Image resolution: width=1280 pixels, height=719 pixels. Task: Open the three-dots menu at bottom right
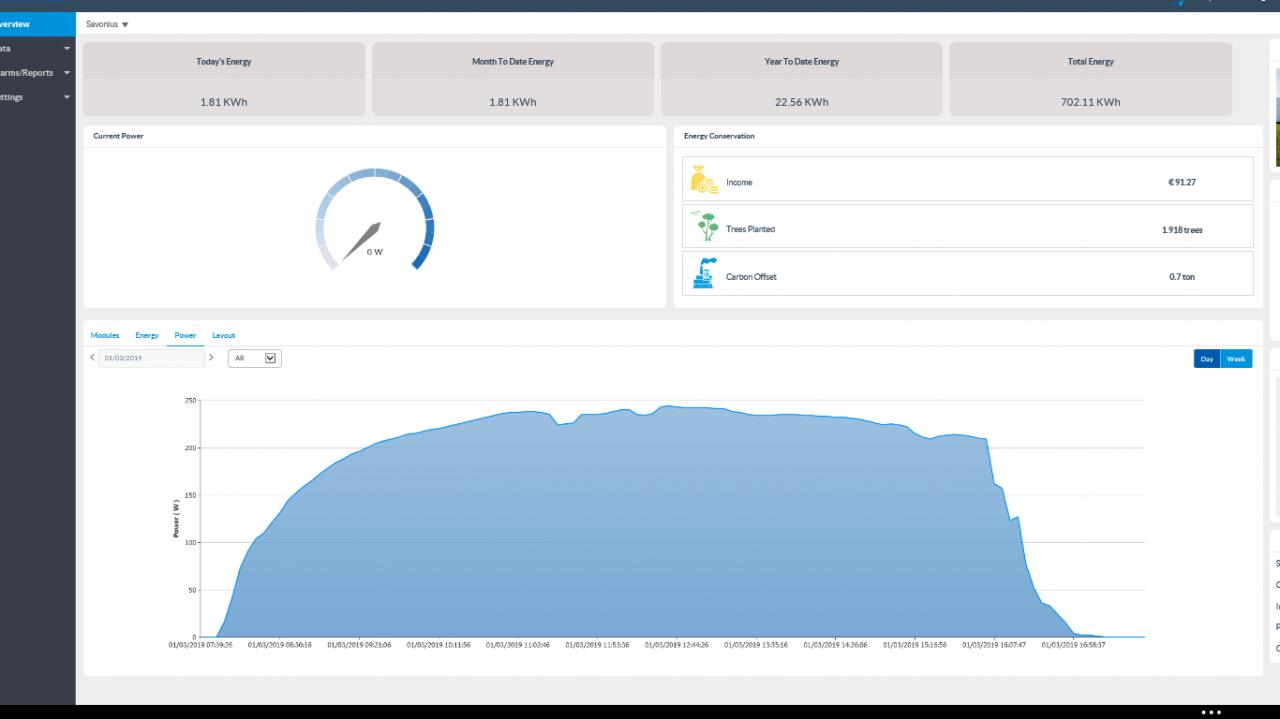coord(1211,712)
